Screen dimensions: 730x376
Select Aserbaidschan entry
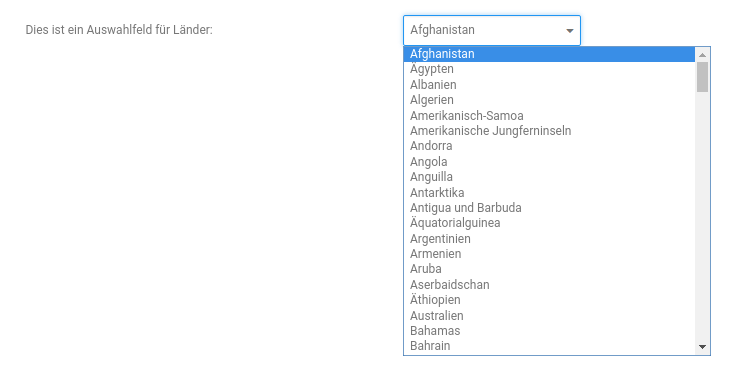click(x=549, y=284)
